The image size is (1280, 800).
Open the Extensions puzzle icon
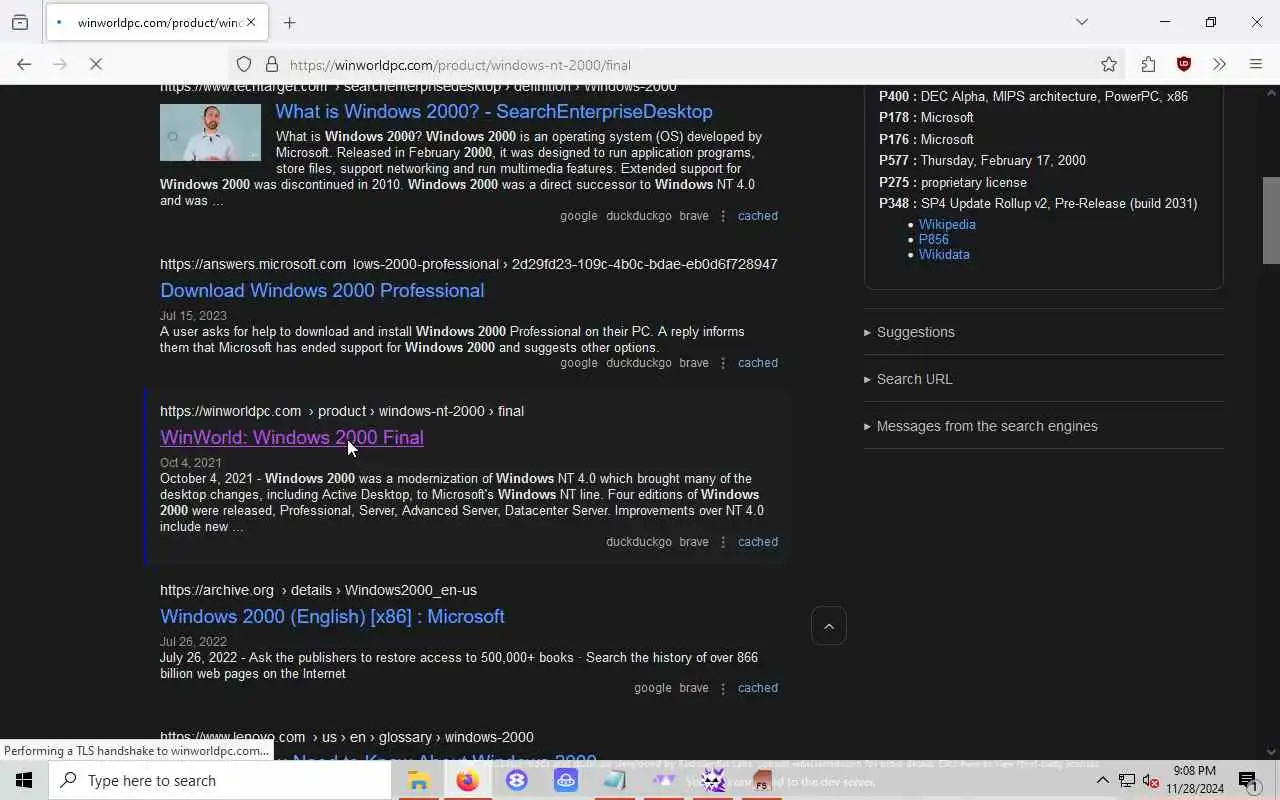coord(1148,65)
